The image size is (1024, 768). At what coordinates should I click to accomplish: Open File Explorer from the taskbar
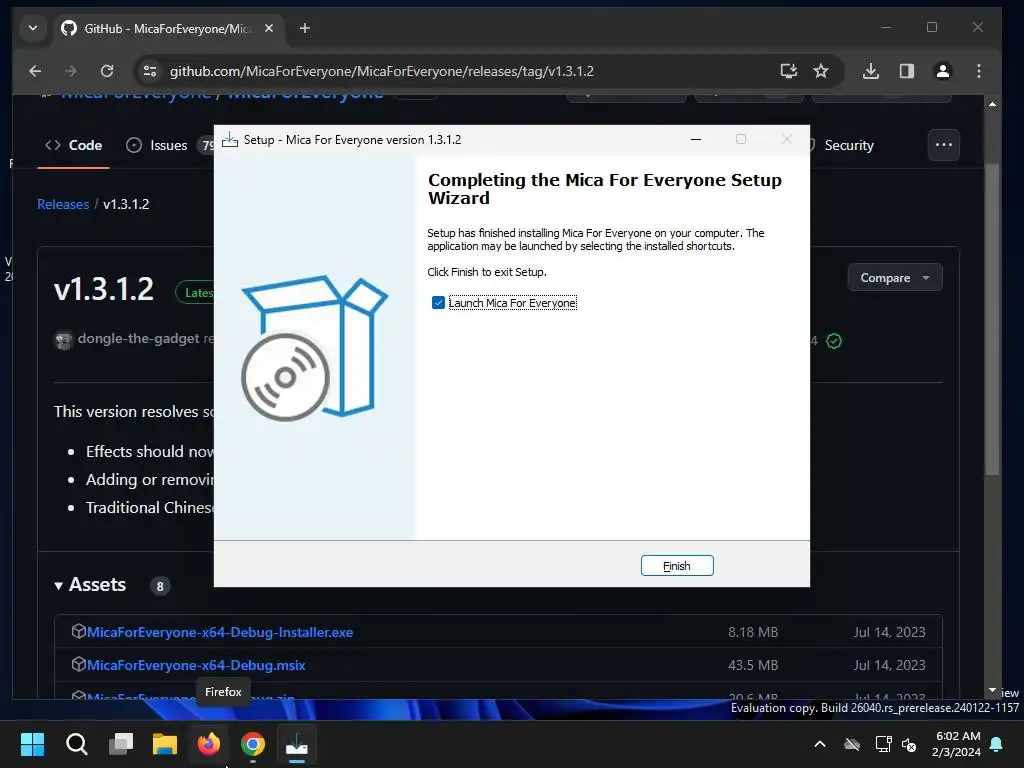165,744
